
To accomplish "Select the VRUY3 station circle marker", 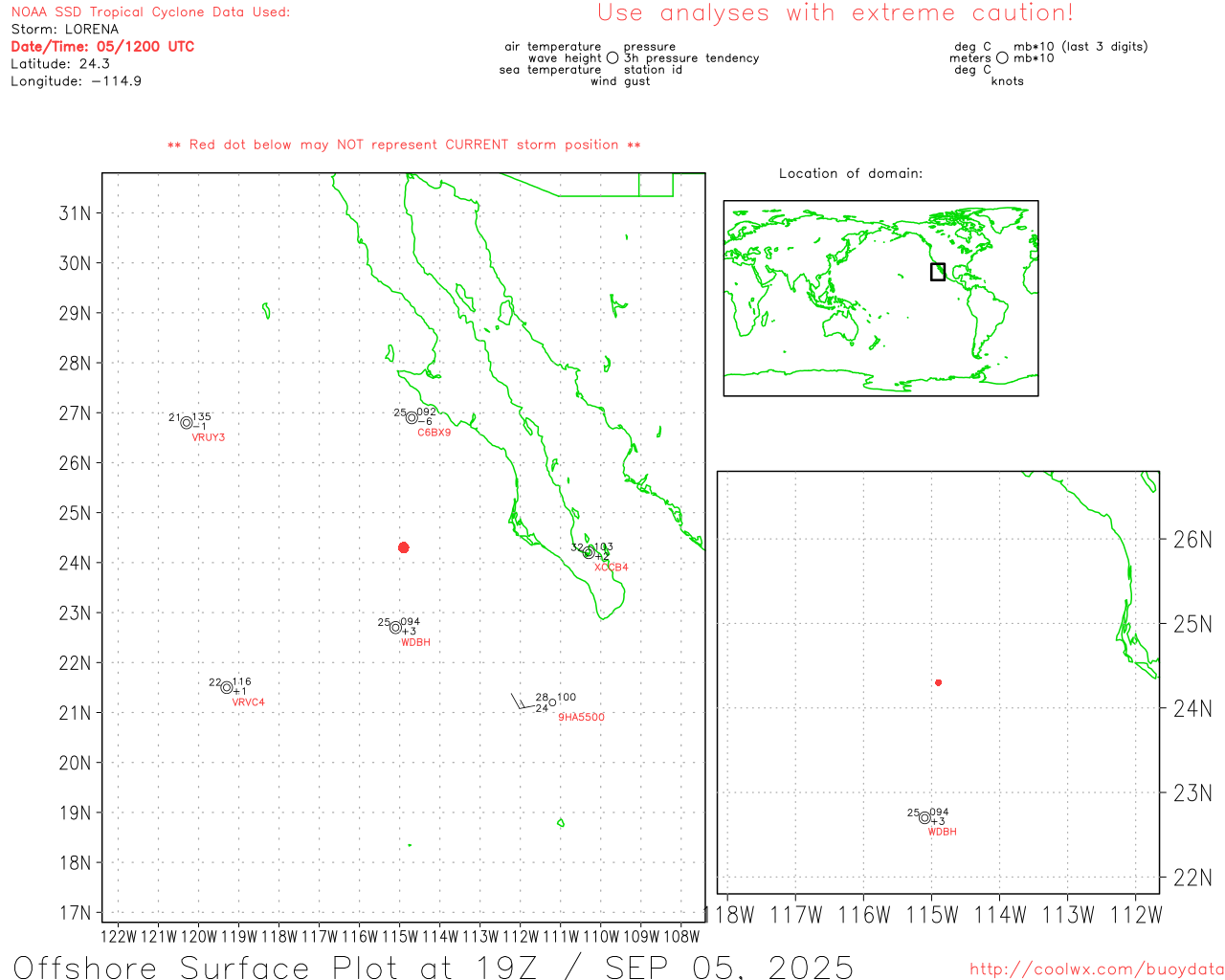I will 187,423.
